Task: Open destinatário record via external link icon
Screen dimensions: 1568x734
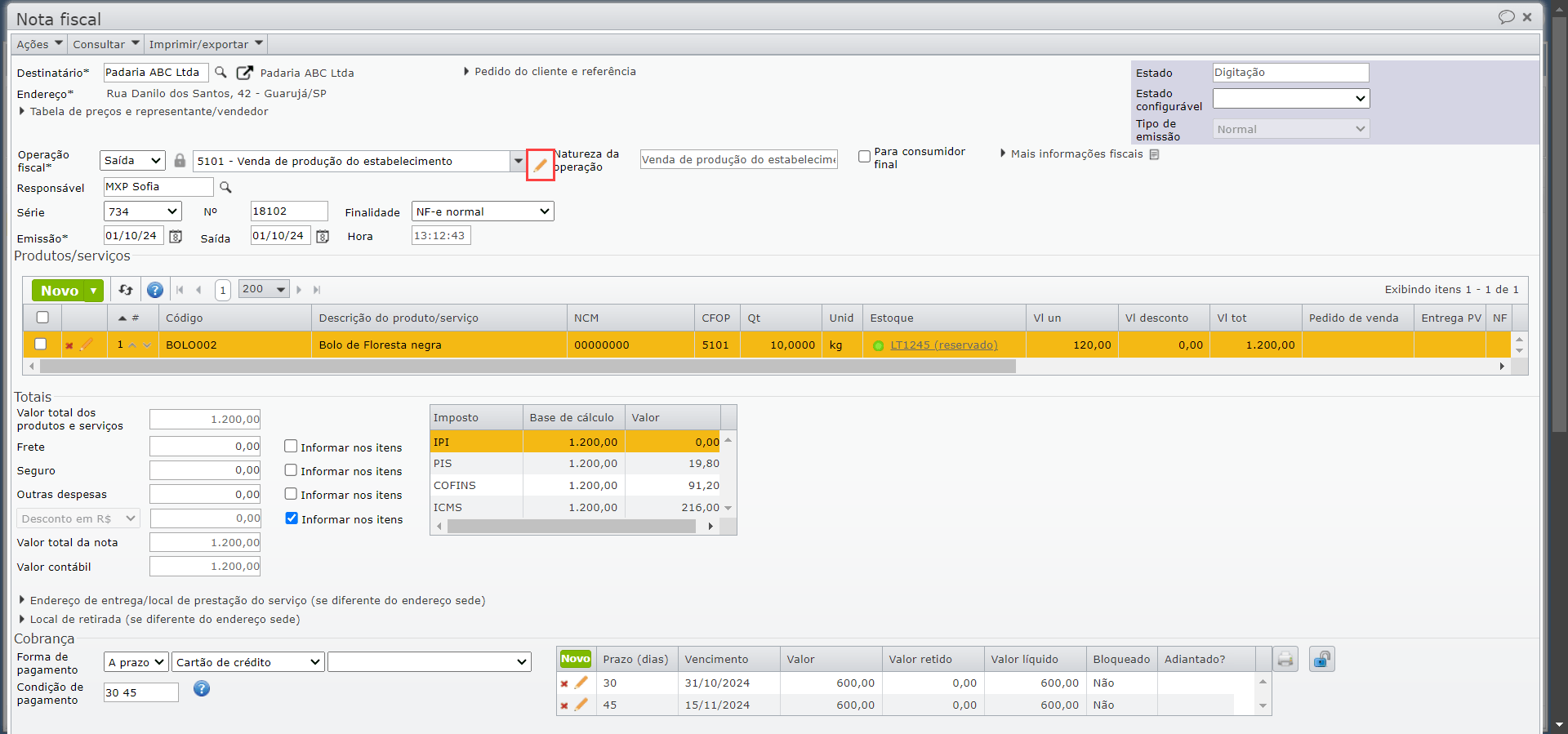Action: tap(244, 73)
